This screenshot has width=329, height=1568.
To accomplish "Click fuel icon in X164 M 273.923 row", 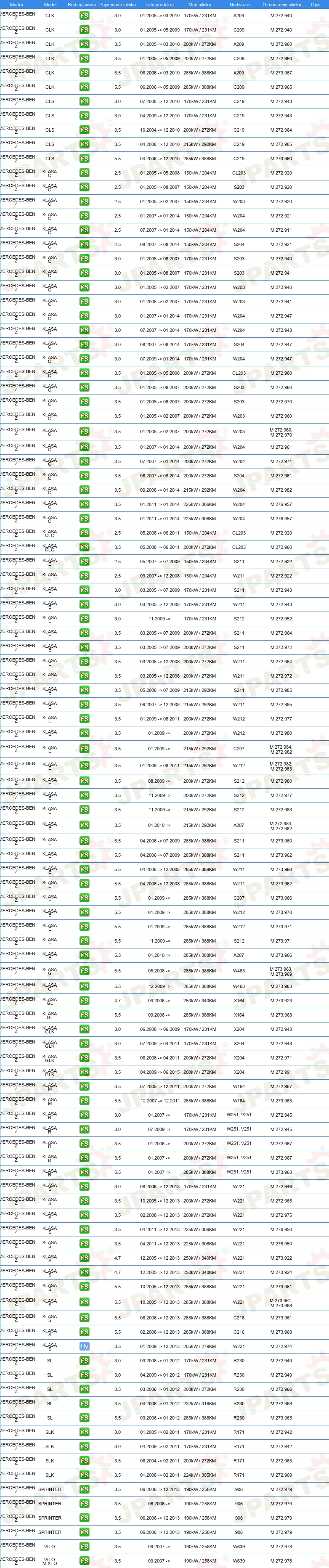I will point(84,1001).
